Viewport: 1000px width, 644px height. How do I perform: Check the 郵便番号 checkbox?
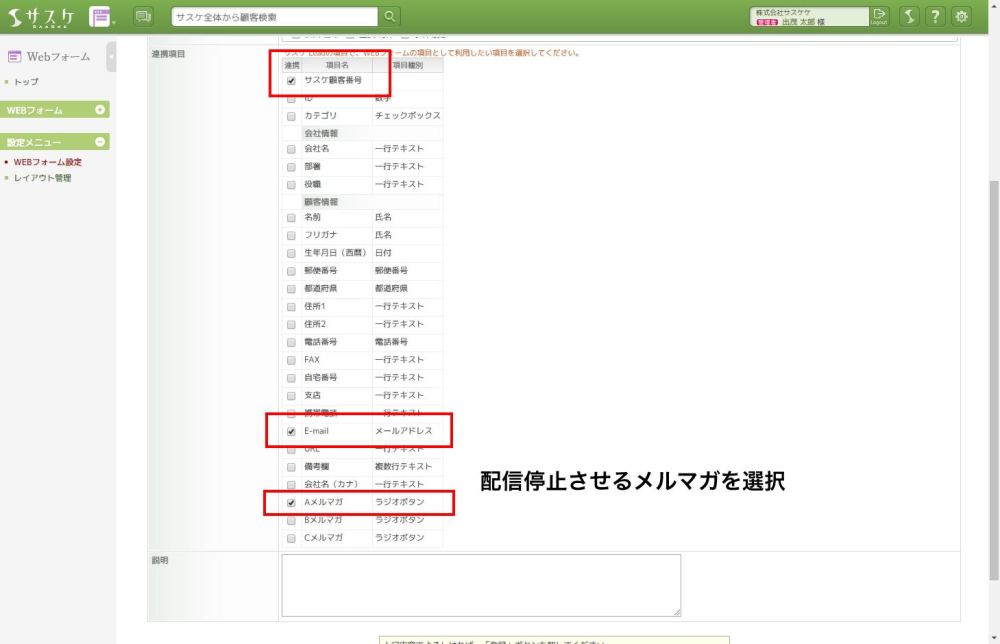point(291,272)
